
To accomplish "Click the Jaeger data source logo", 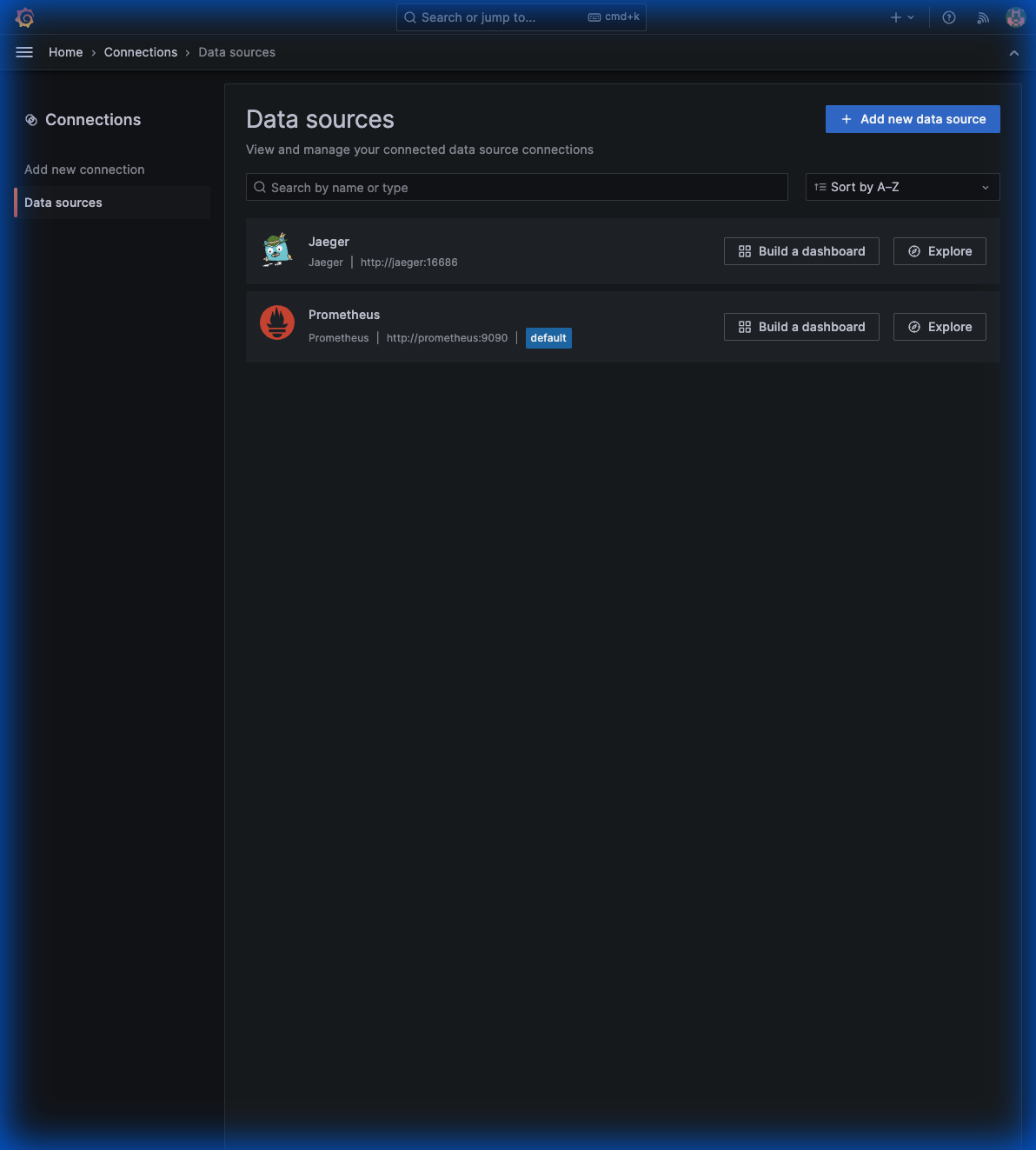I will [x=276, y=250].
